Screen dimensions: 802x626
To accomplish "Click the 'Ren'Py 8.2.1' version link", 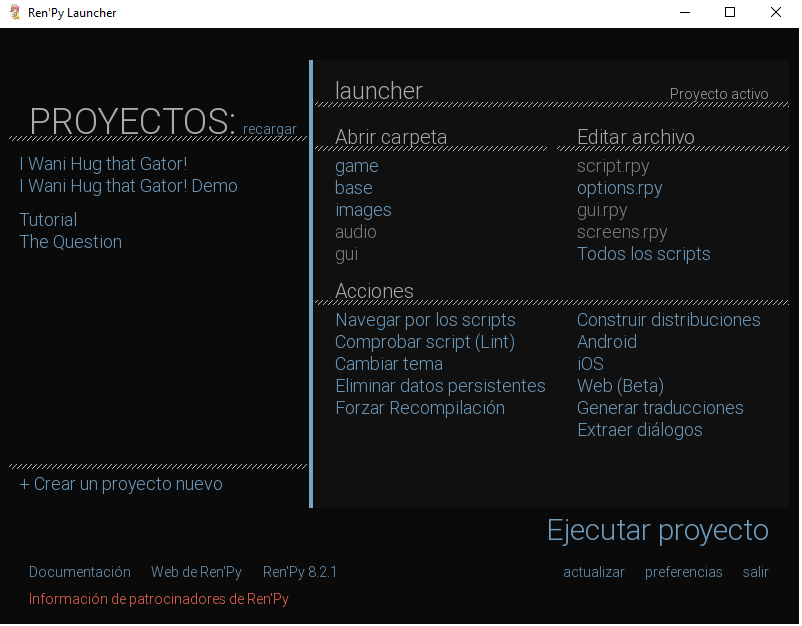I will [300, 572].
